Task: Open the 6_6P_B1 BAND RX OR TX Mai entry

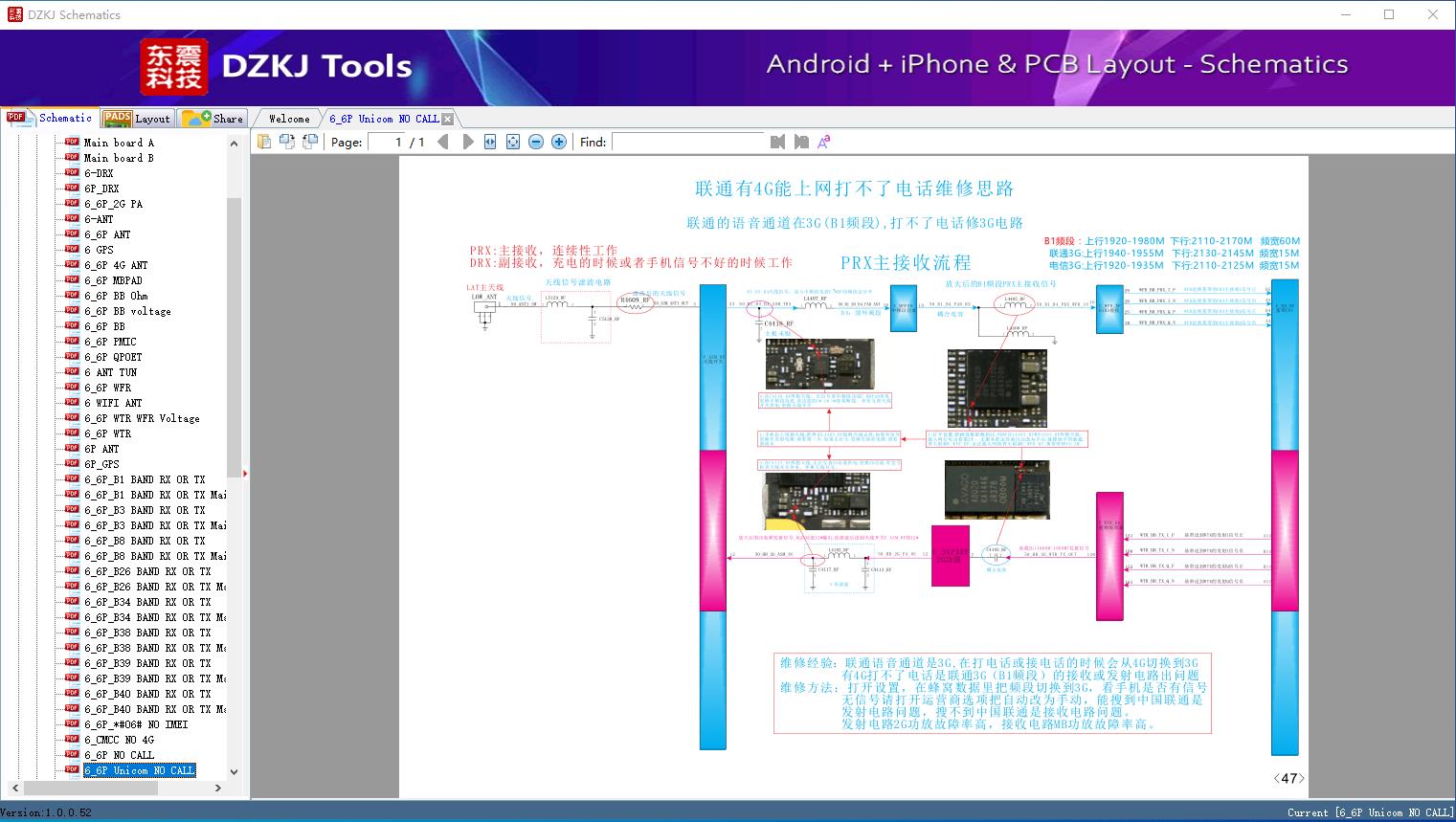Action: 155,495
